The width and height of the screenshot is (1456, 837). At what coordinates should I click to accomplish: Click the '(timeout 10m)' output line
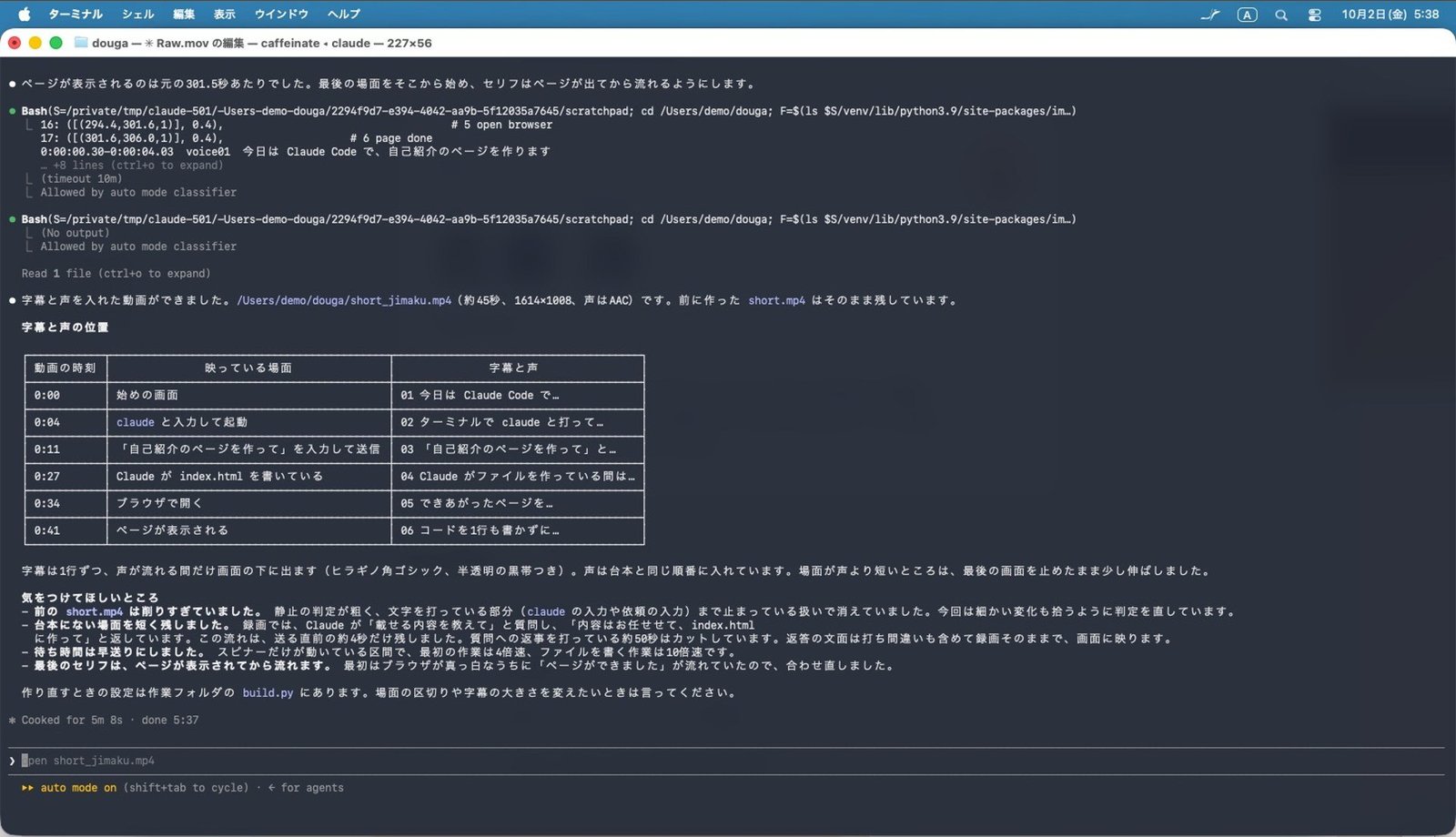[81, 179]
